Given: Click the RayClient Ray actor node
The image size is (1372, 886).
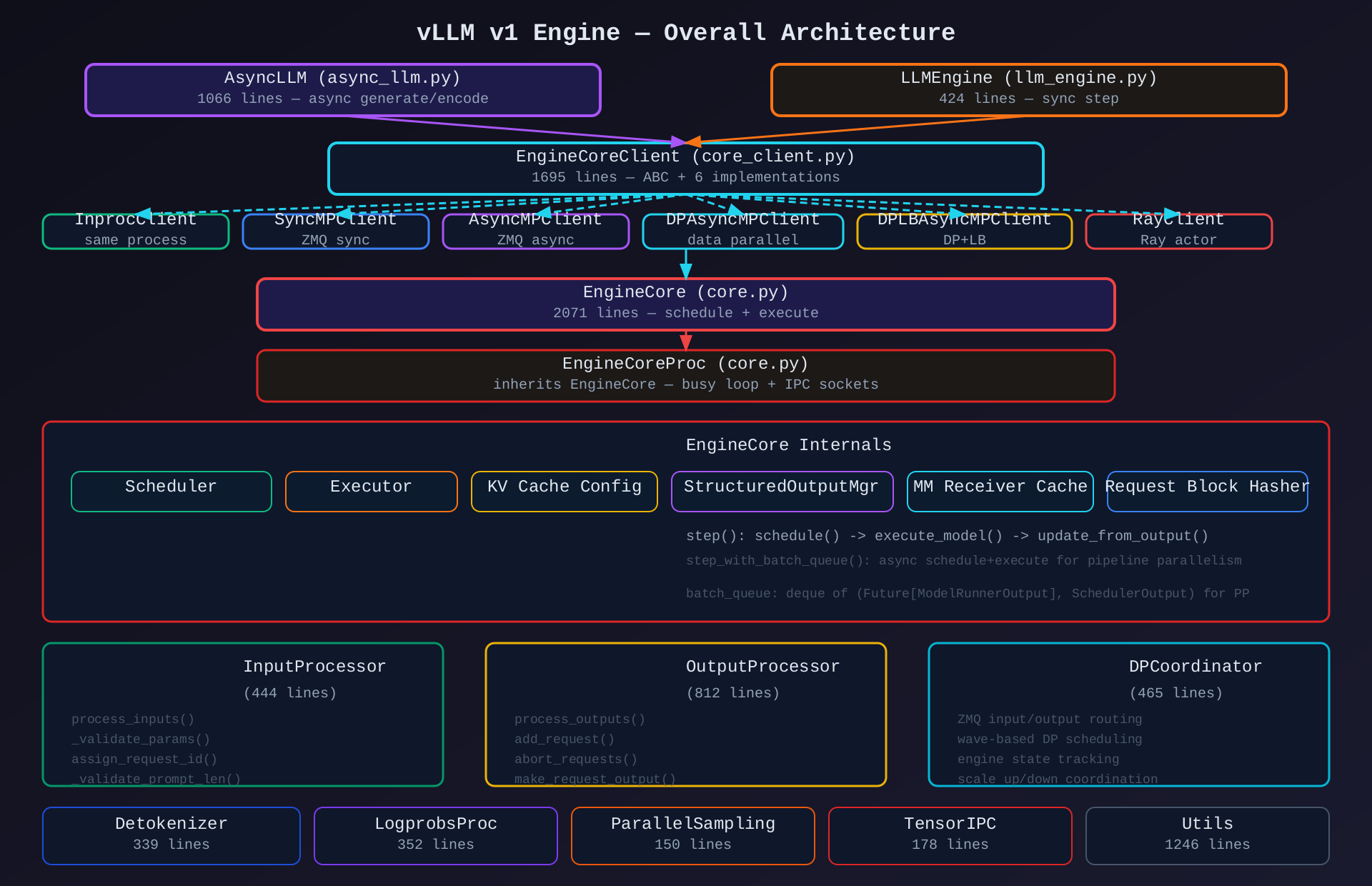Looking at the screenshot, I should [1179, 232].
